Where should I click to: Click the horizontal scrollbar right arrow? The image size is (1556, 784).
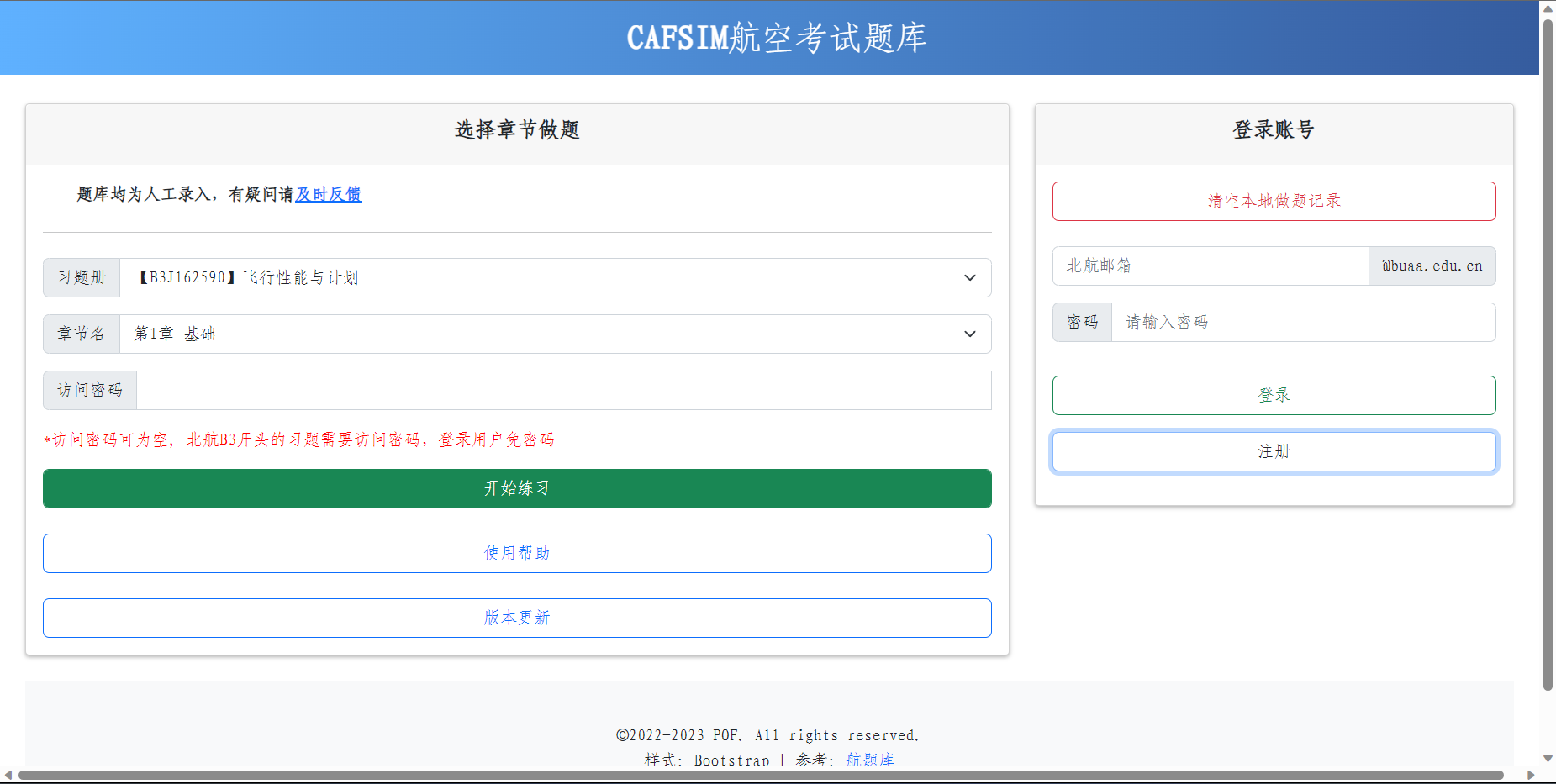pos(1531,775)
